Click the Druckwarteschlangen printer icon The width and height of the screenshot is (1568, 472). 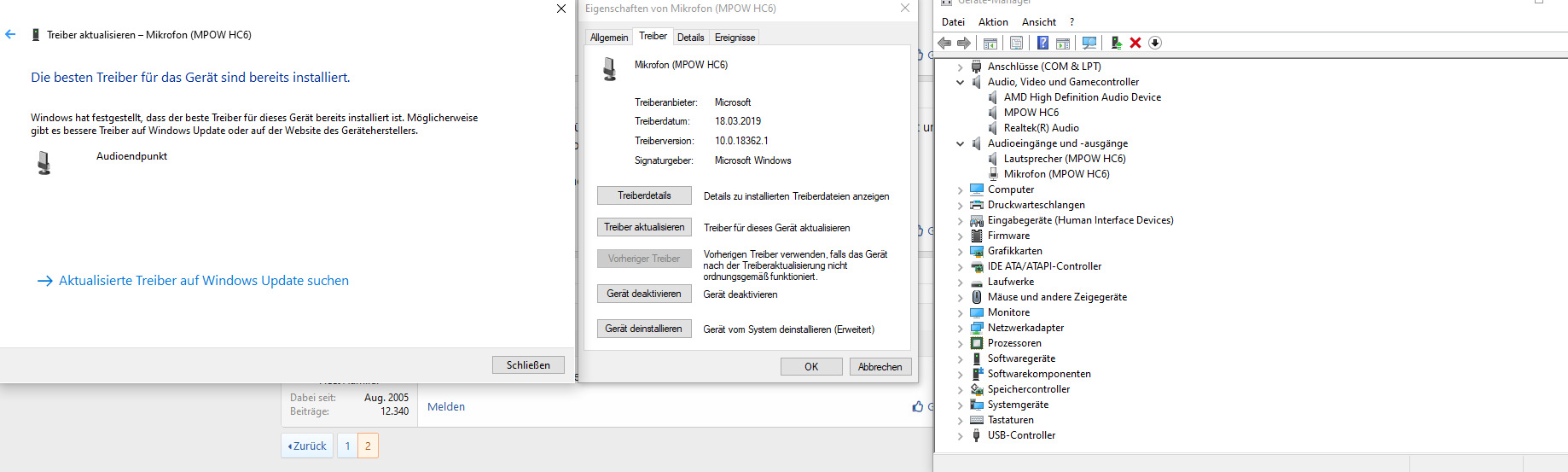[977, 205]
